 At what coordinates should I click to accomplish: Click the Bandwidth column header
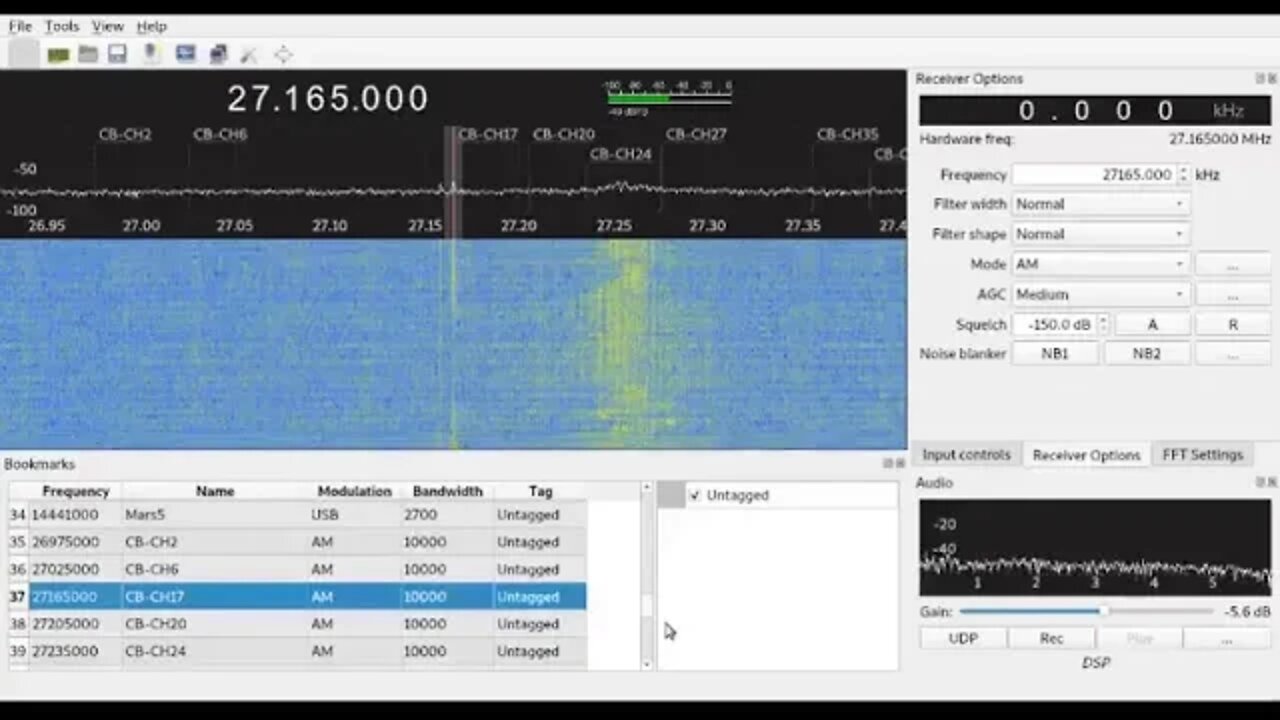pyautogui.click(x=447, y=491)
